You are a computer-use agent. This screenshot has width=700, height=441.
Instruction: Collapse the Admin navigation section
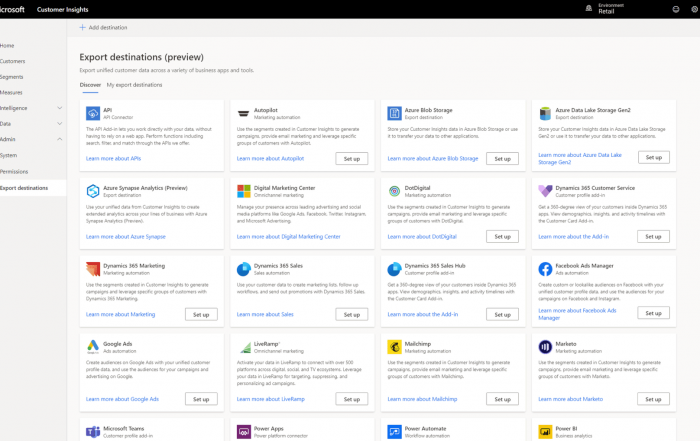pyautogui.click(x=59, y=139)
